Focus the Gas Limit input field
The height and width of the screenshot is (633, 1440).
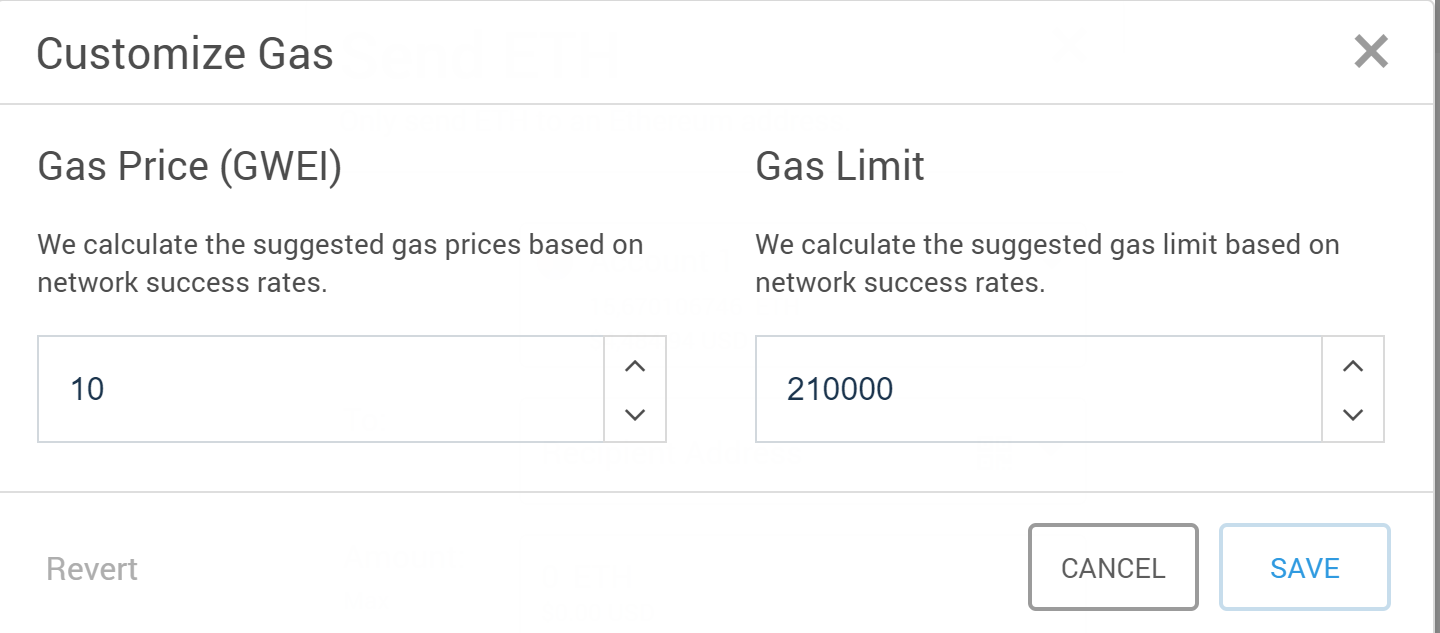coord(1038,389)
